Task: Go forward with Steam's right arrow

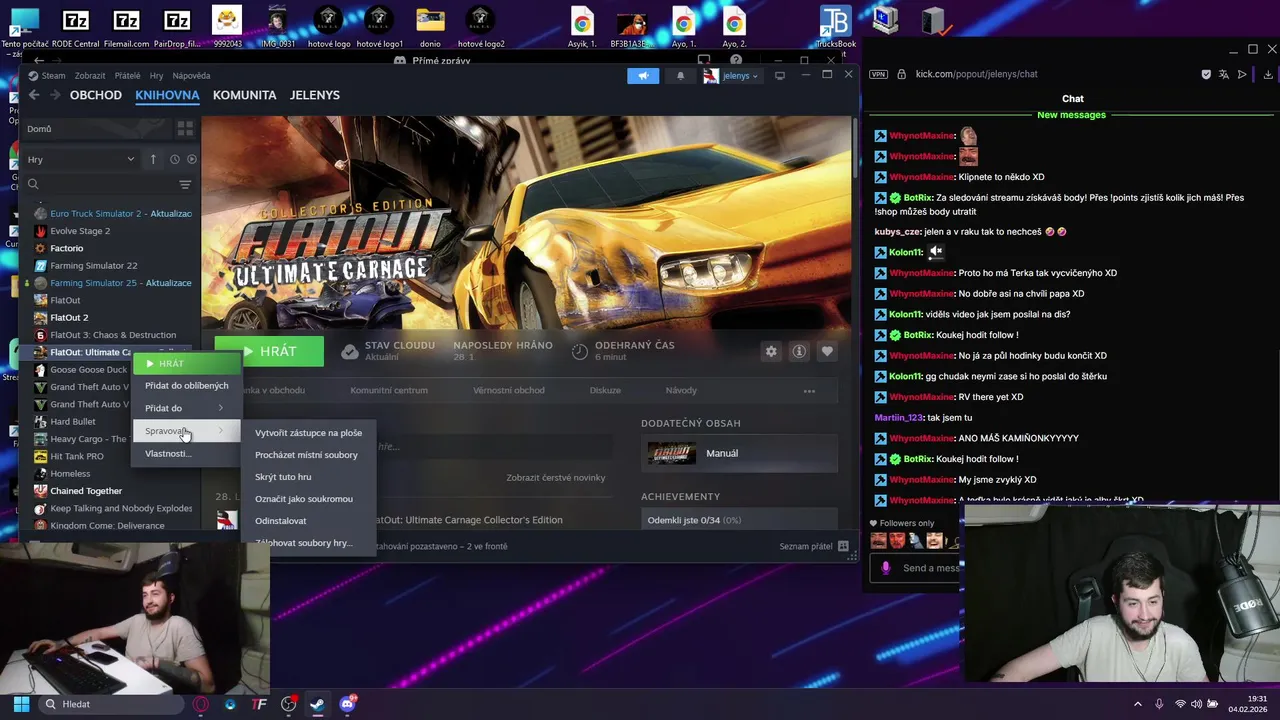Action: [55, 95]
